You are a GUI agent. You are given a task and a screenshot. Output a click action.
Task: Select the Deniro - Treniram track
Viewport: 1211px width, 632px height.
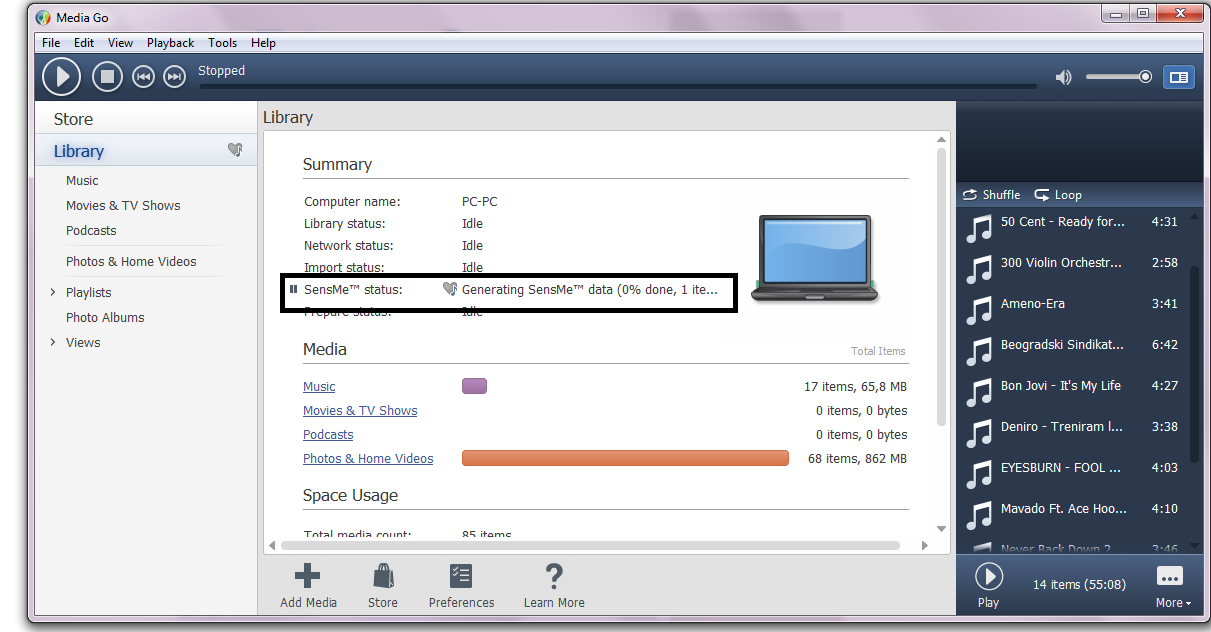(1072, 434)
